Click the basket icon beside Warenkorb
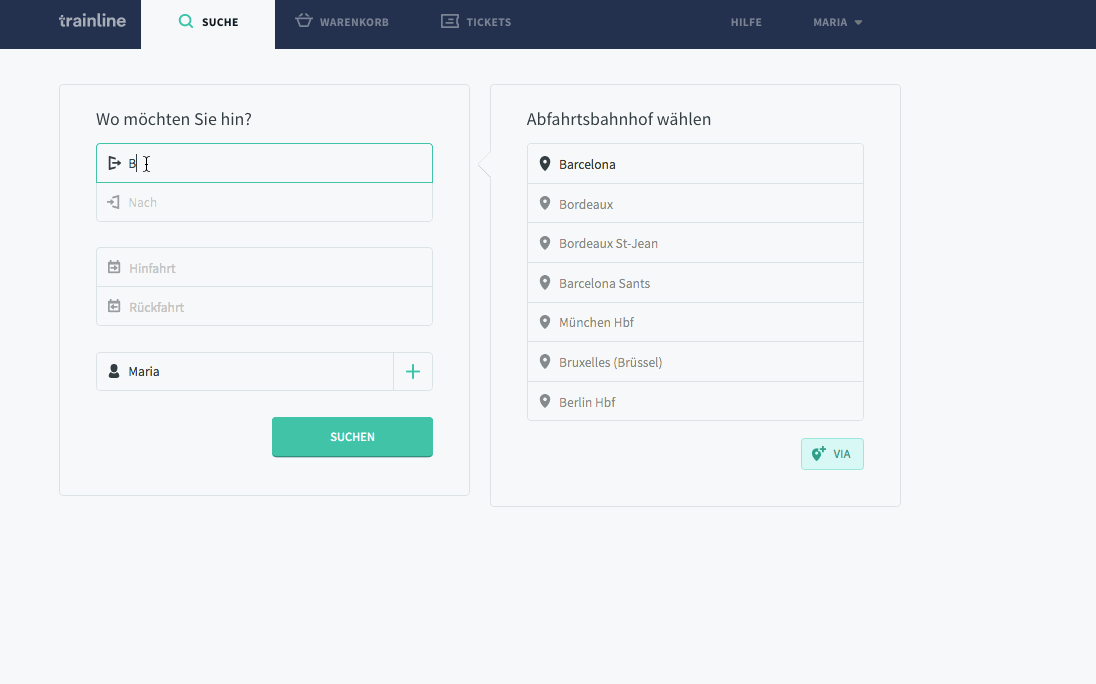Image resolution: width=1096 pixels, height=684 pixels. tap(304, 21)
